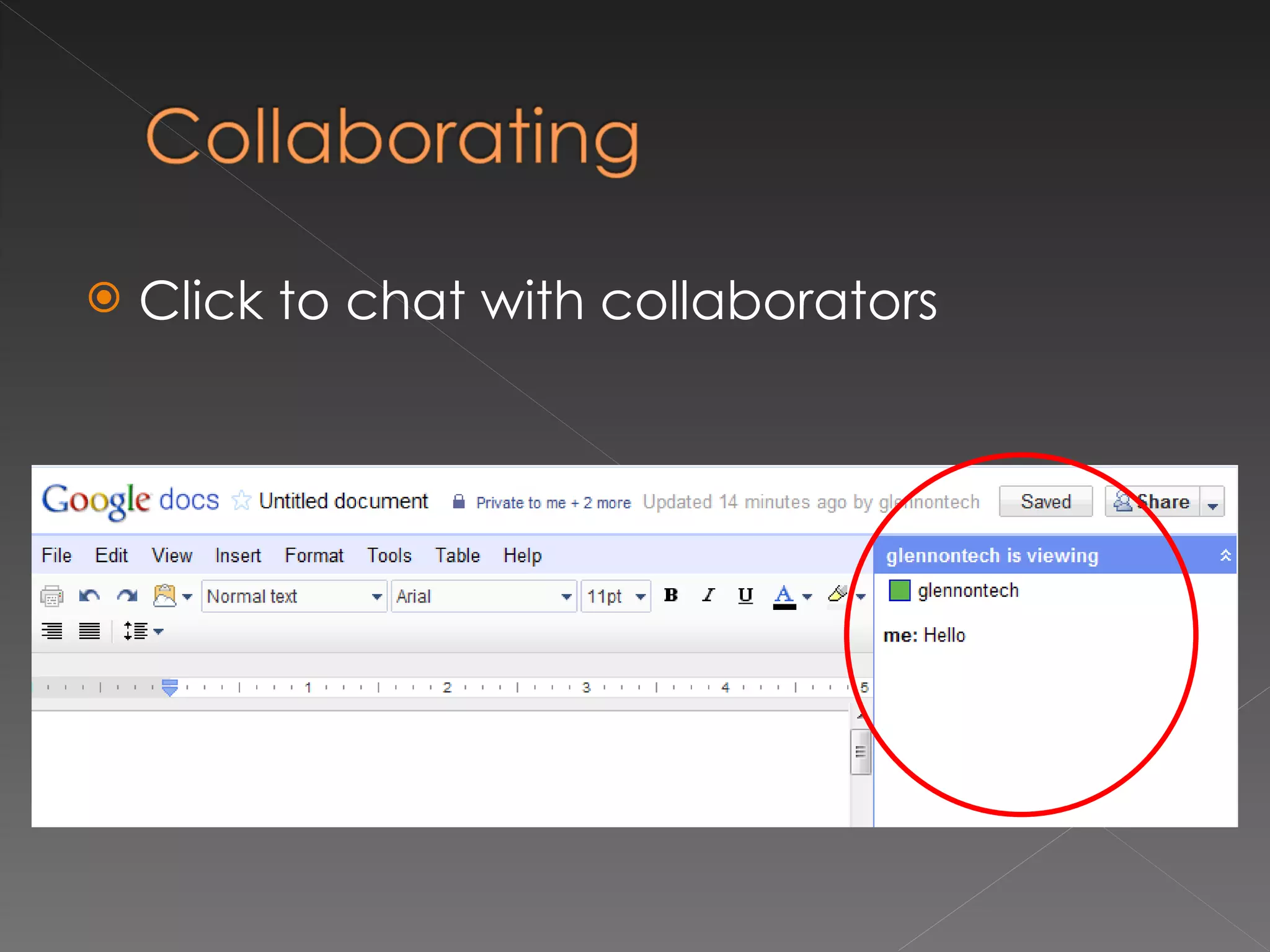Click the Untitled document title
This screenshot has width=1270, height=952.
344,501
